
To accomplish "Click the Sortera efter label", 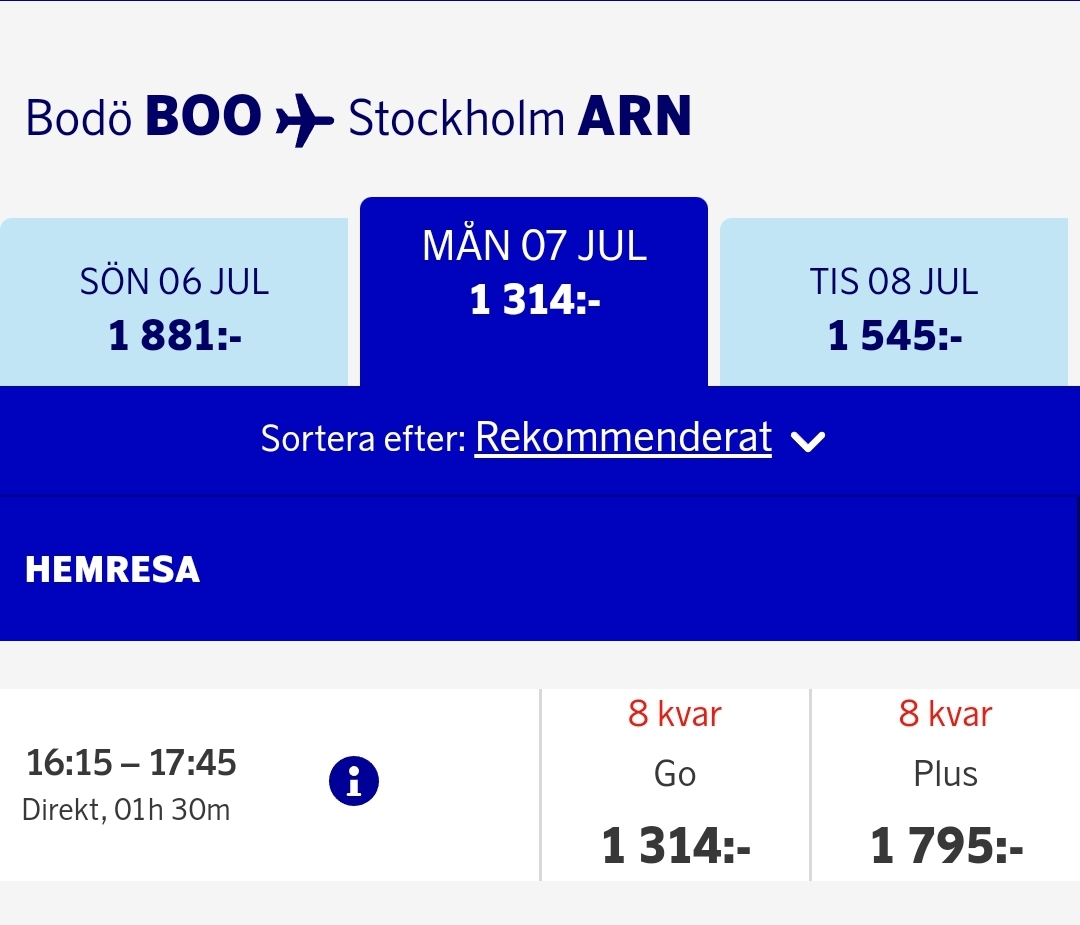I will pos(364,439).
